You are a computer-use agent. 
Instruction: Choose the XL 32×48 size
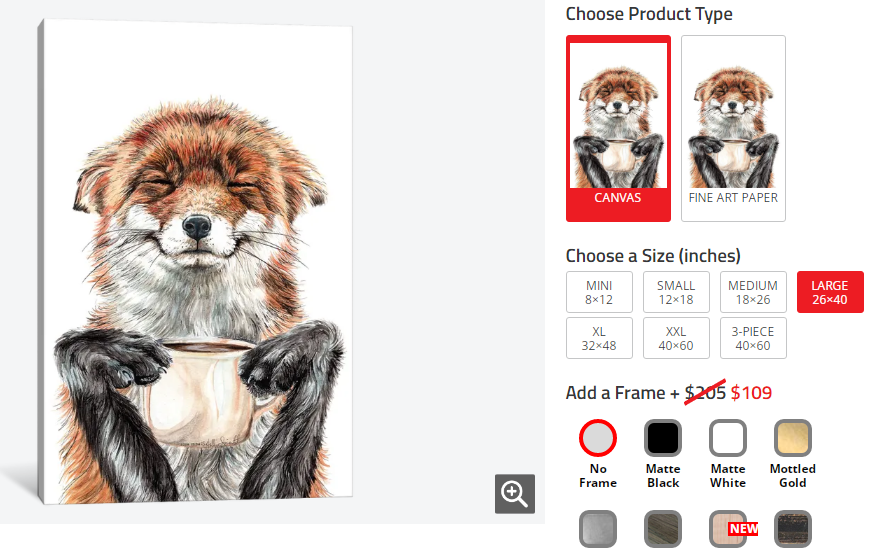coord(599,338)
